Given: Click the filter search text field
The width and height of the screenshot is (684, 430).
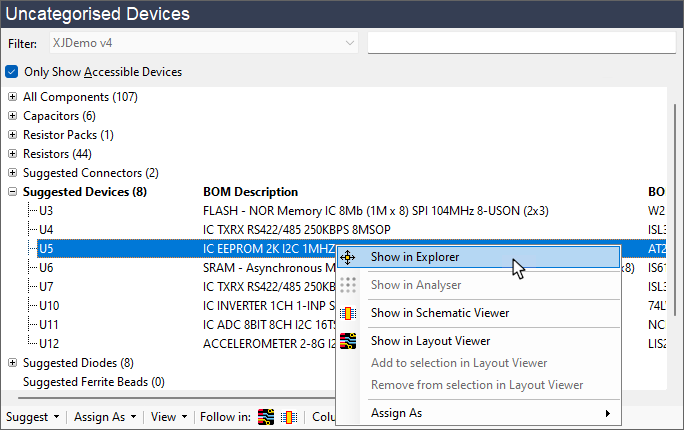Looking at the screenshot, I should coord(521,43).
